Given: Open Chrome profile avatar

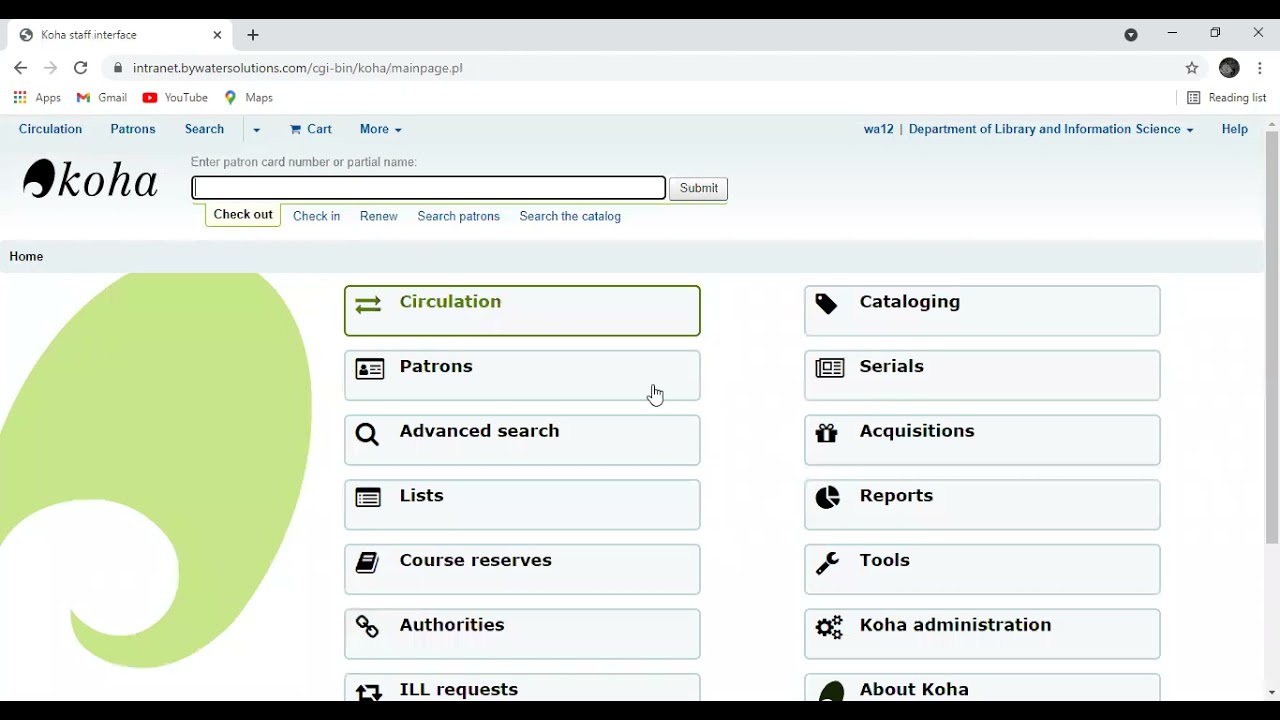Looking at the screenshot, I should [1229, 68].
